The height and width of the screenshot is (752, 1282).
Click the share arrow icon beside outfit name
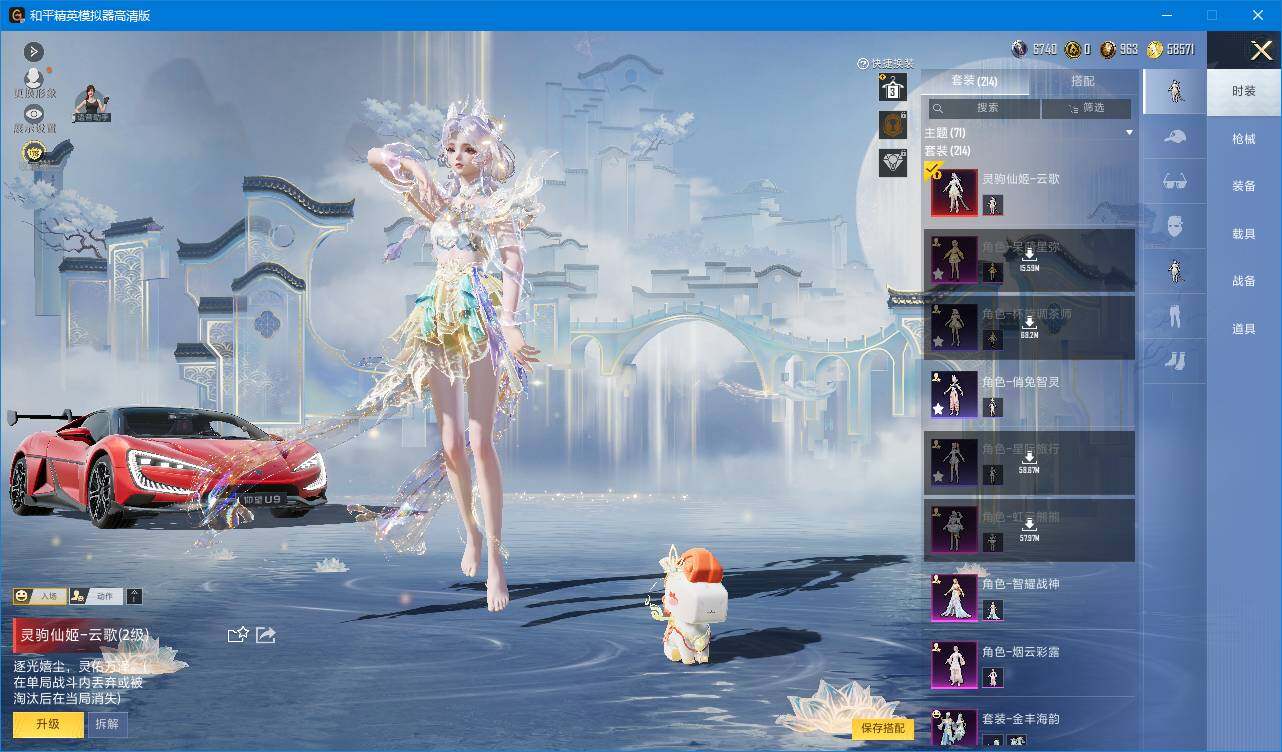tap(266, 634)
